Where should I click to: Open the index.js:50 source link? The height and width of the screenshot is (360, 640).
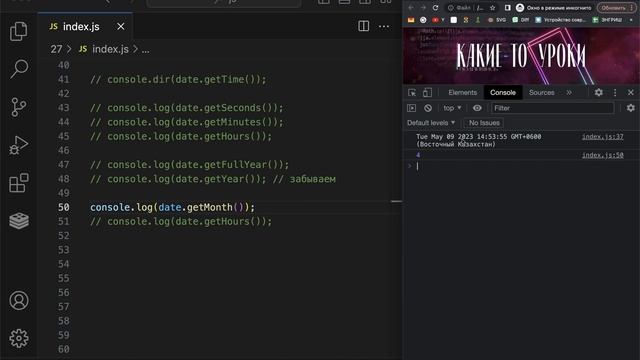pyautogui.click(x=602, y=155)
